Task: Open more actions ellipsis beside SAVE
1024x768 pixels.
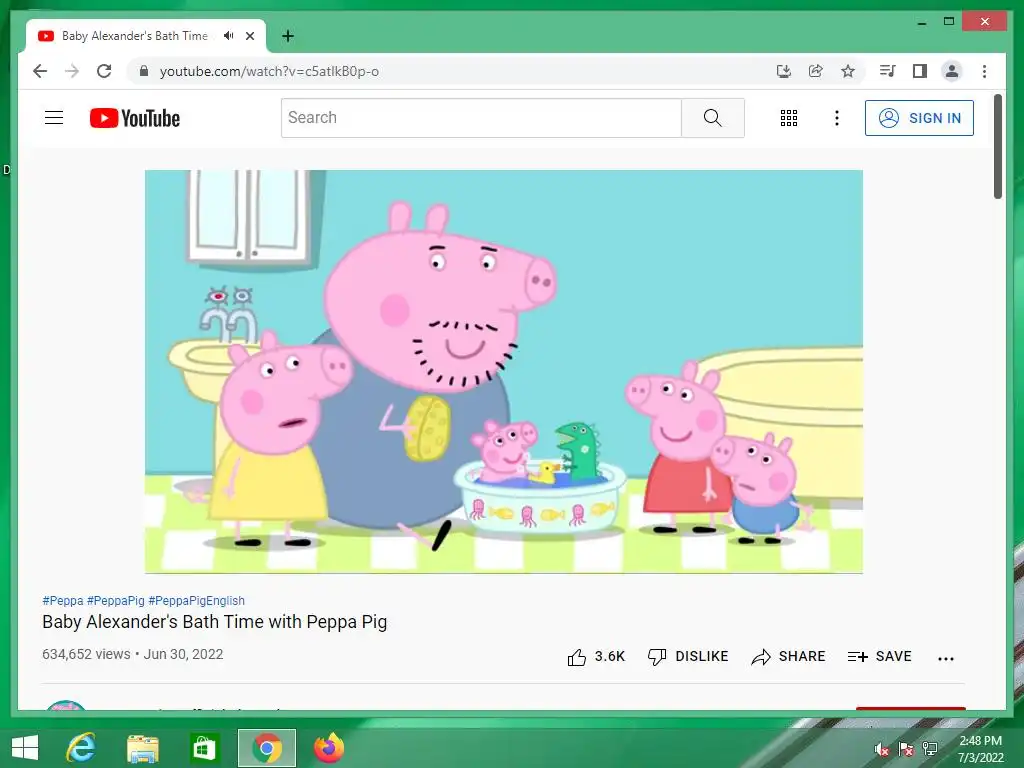Action: [x=946, y=658]
